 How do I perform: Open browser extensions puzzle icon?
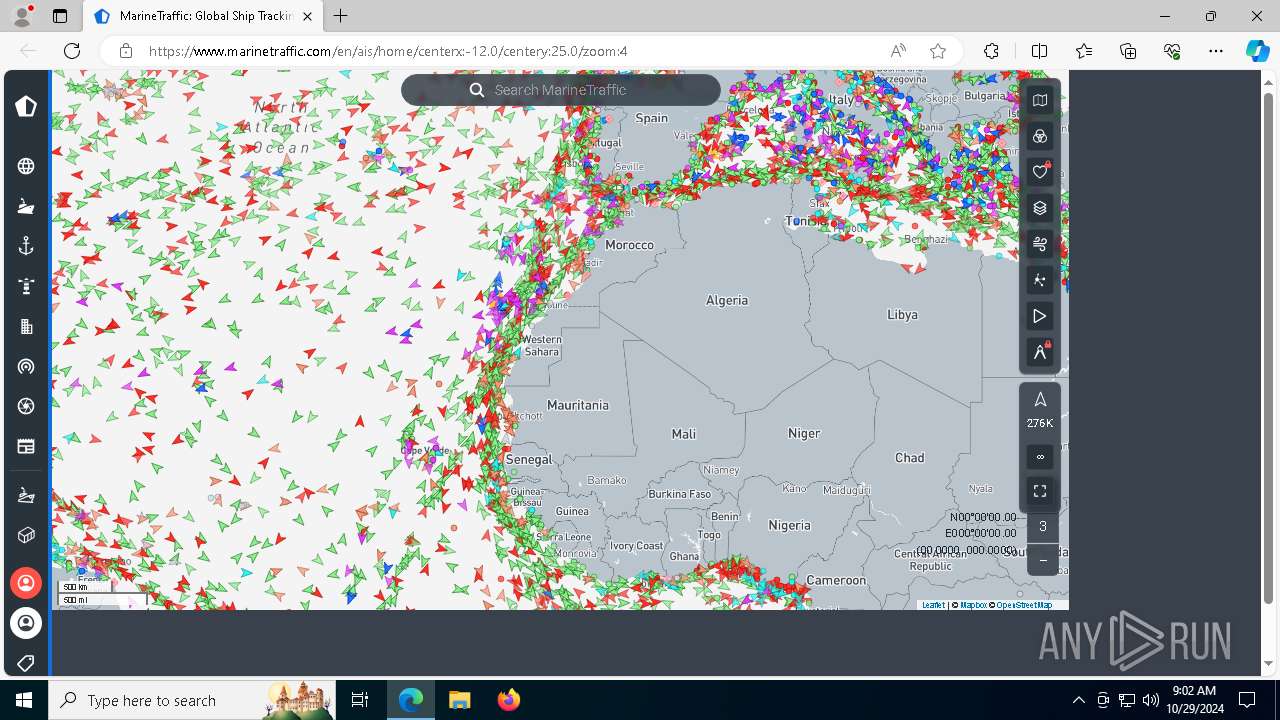pyautogui.click(x=991, y=51)
